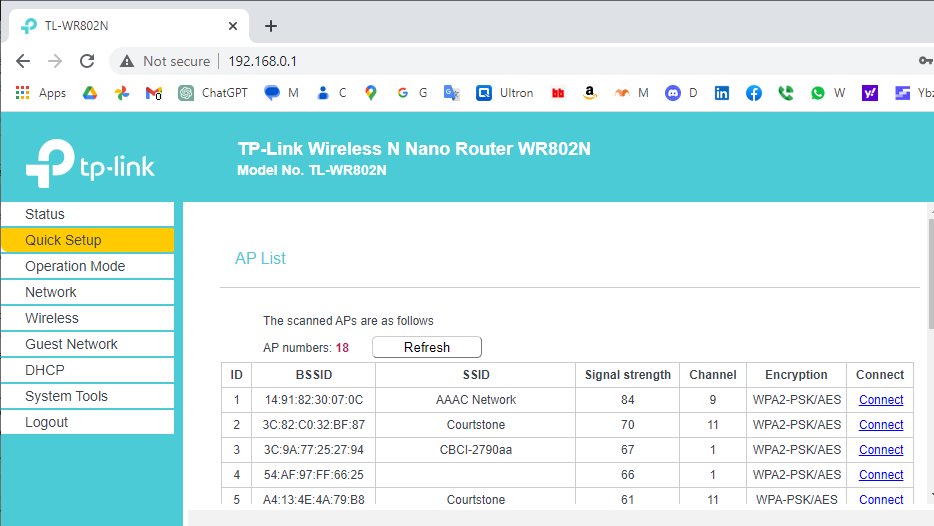Screen dimensions: 934x526
Task: Click the Channel column header
Action: coord(713,375)
